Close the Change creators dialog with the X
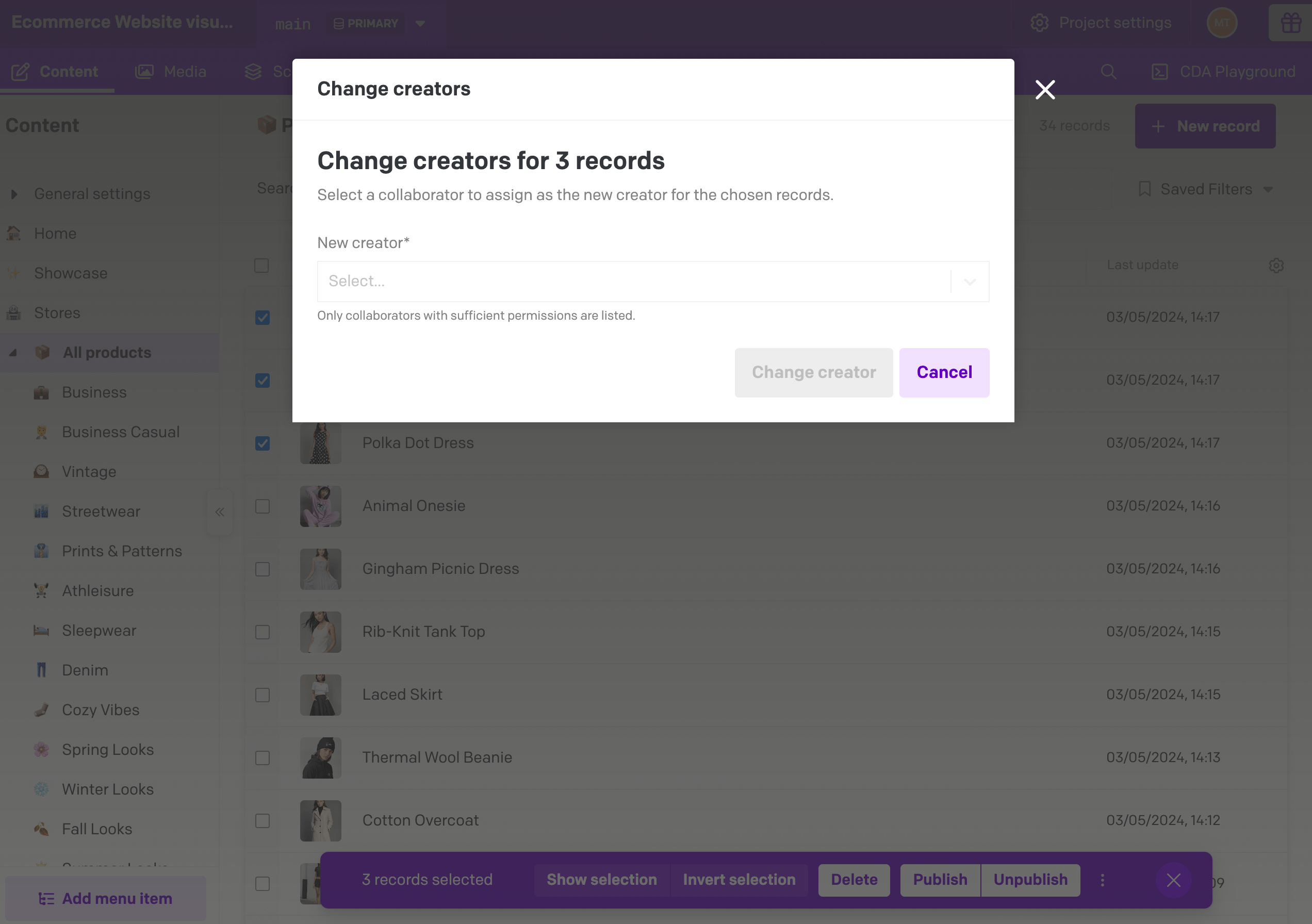This screenshot has width=1312, height=924. (1044, 90)
